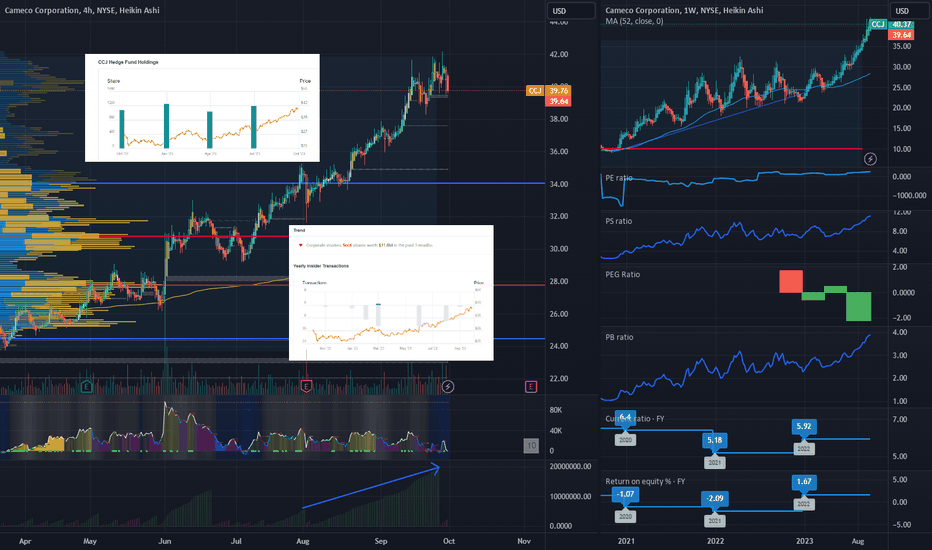
Task: Open USD currency selector on the 4h chart
Action: (571, 11)
